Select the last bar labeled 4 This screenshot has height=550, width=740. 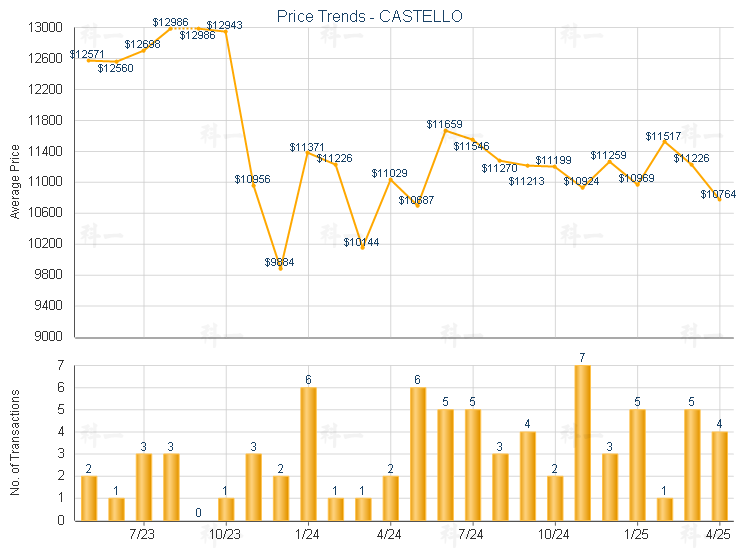tap(719, 476)
